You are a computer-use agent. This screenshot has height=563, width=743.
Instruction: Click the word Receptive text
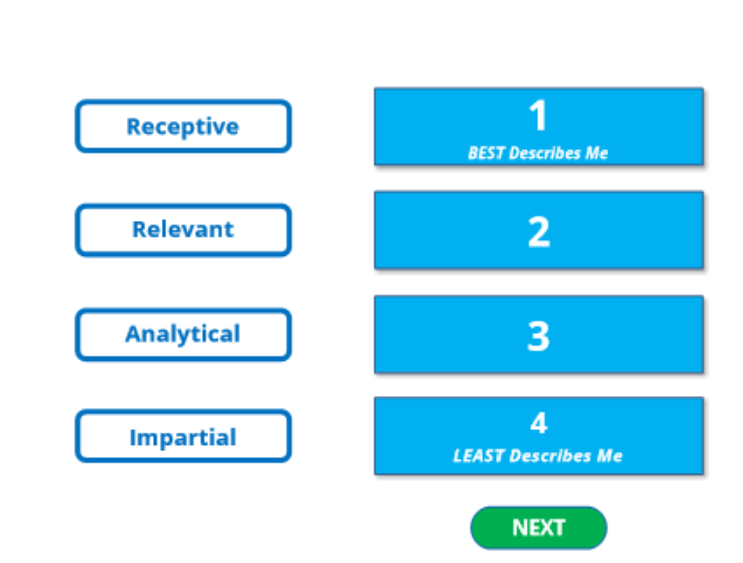(x=183, y=127)
